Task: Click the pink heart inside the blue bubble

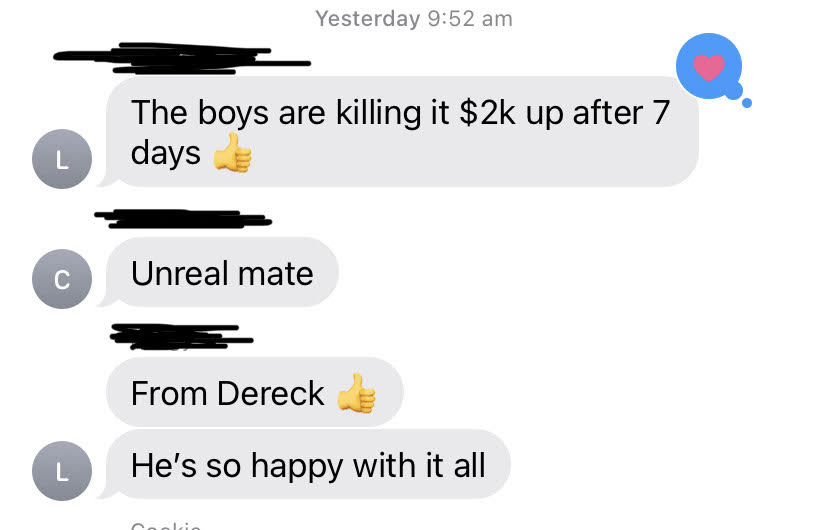Action: click(709, 67)
